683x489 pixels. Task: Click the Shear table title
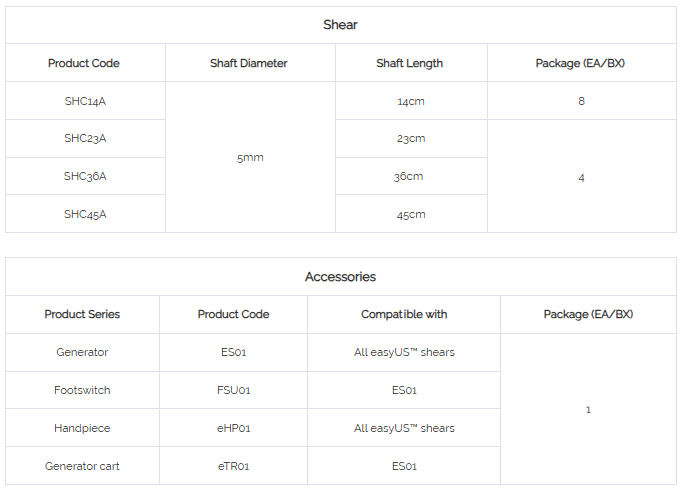[340, 25]
